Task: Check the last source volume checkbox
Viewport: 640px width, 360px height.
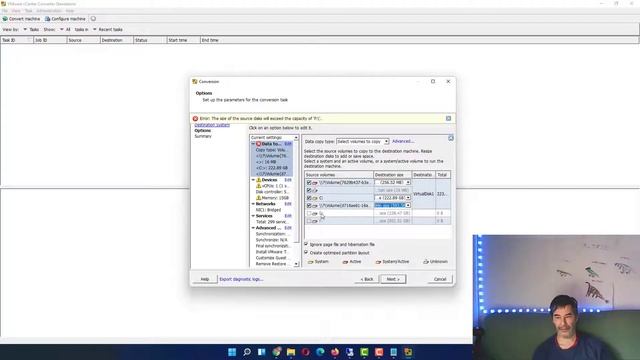Action: (x=309, y=221)
